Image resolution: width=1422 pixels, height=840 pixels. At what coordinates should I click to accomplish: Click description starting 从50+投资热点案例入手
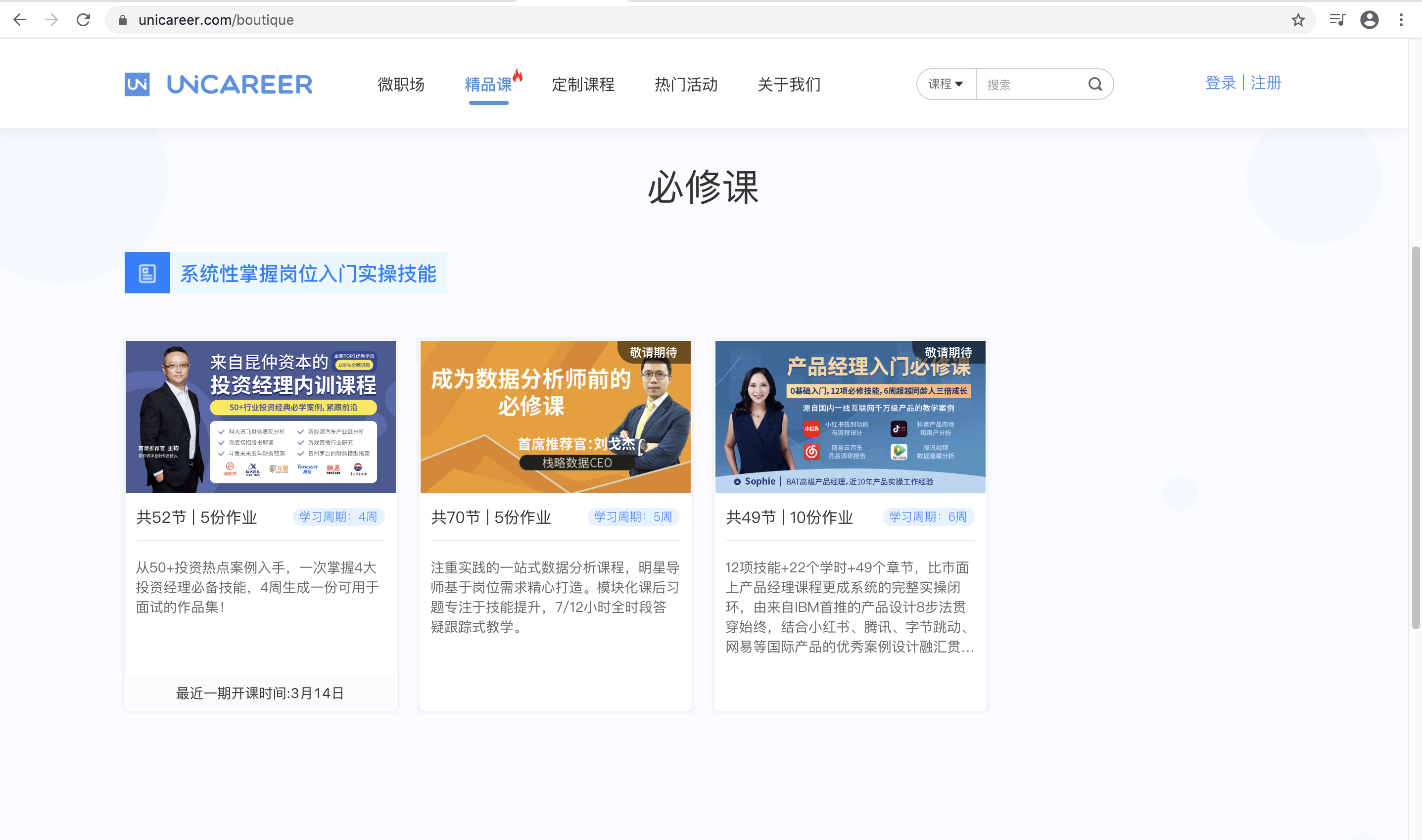(258, 587)
